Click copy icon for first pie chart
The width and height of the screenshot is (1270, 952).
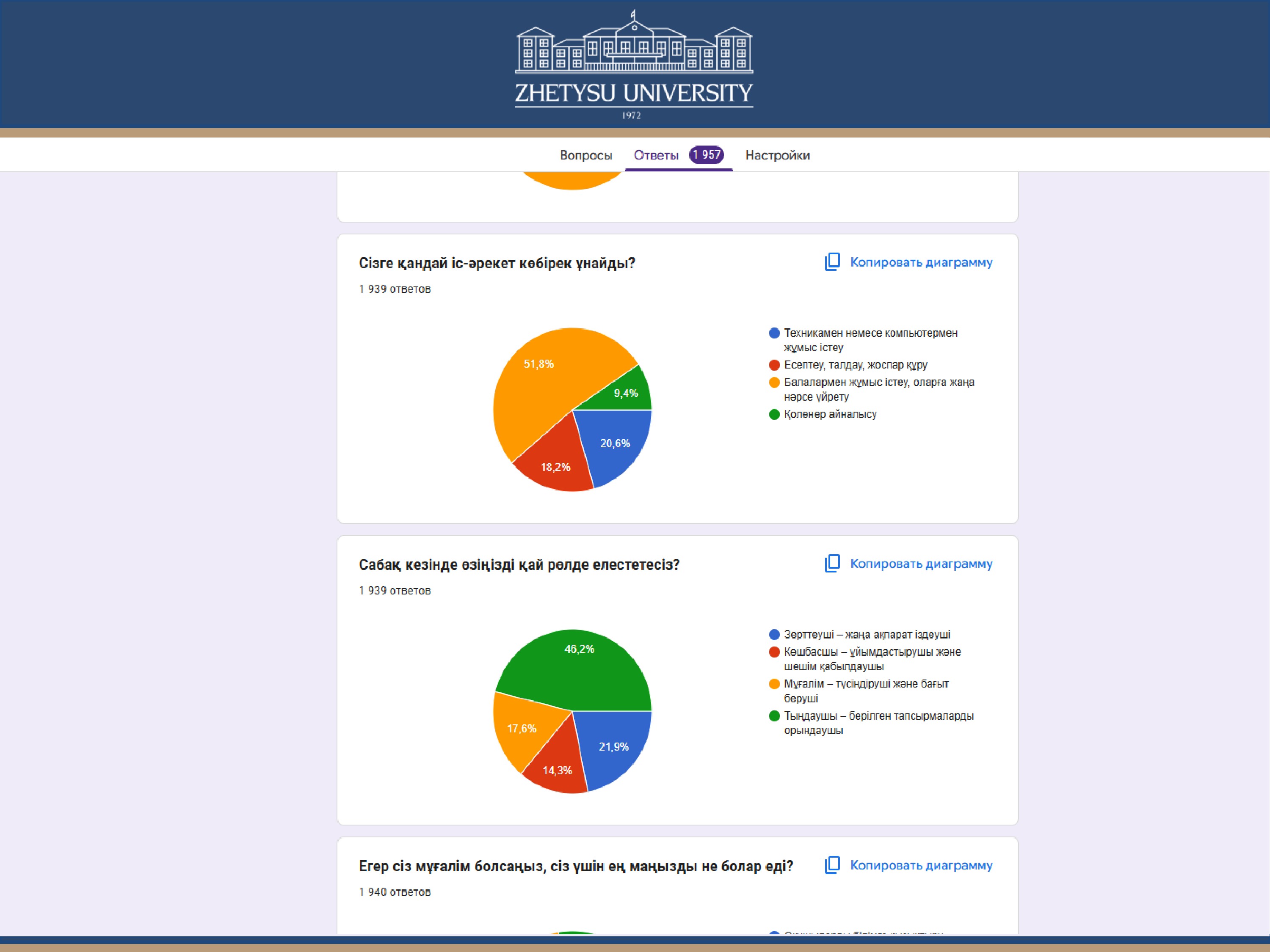[832, 262]
